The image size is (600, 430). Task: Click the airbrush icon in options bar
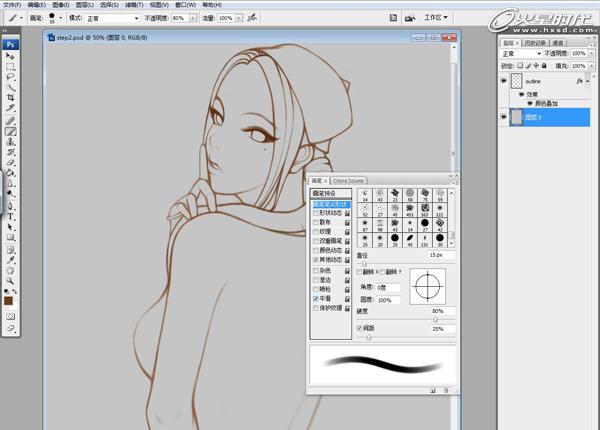(x=252, y=18)
